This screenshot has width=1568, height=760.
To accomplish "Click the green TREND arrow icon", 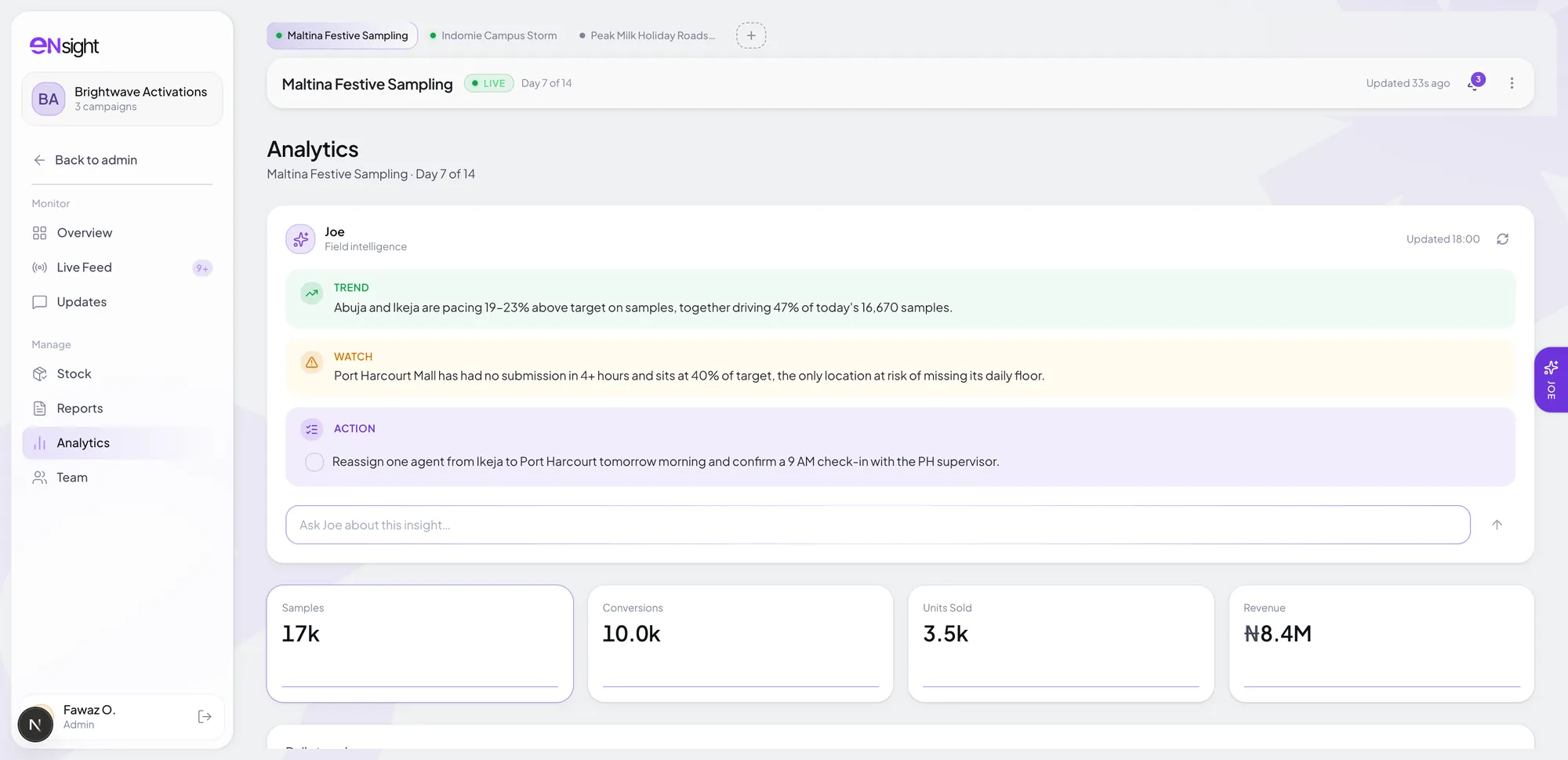I will [312, 293].
